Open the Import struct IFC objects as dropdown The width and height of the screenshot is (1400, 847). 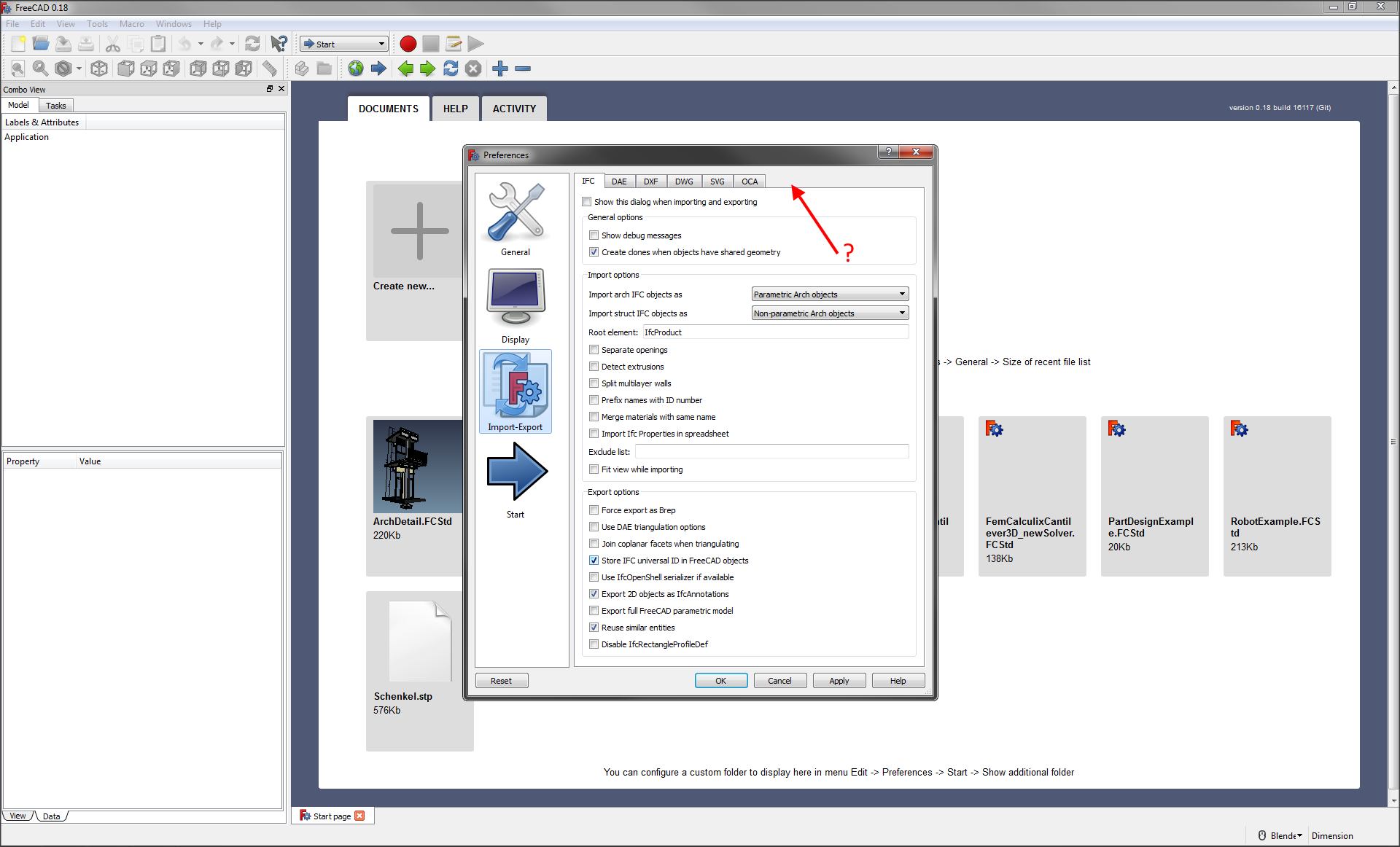point(830,313)
